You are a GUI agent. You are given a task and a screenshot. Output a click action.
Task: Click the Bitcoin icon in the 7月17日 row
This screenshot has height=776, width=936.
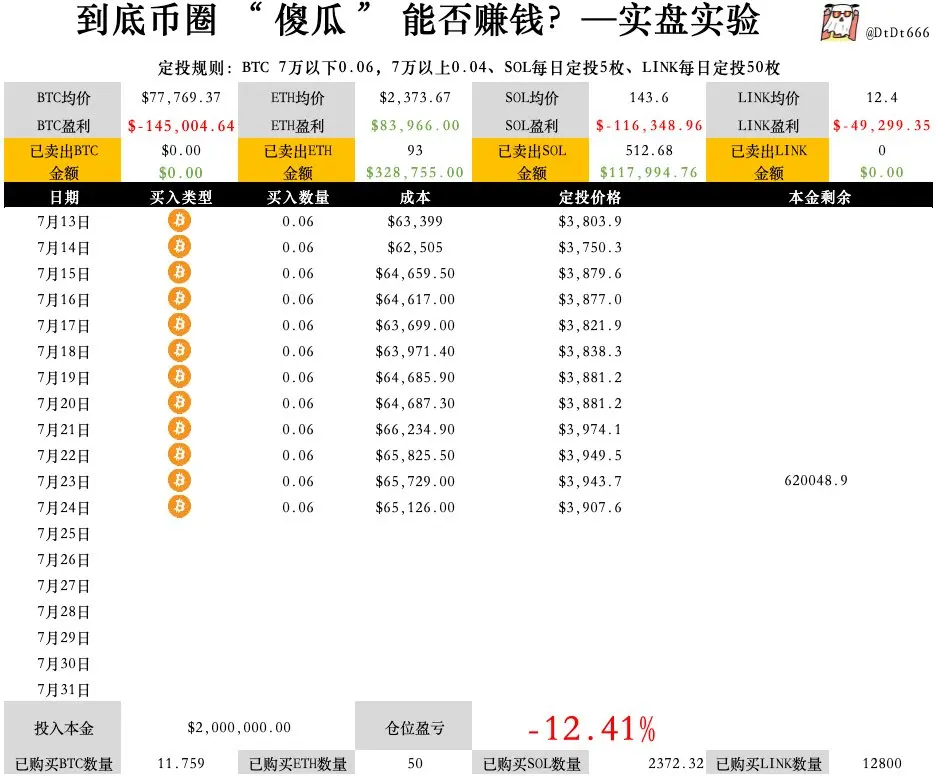click(179, 325)
